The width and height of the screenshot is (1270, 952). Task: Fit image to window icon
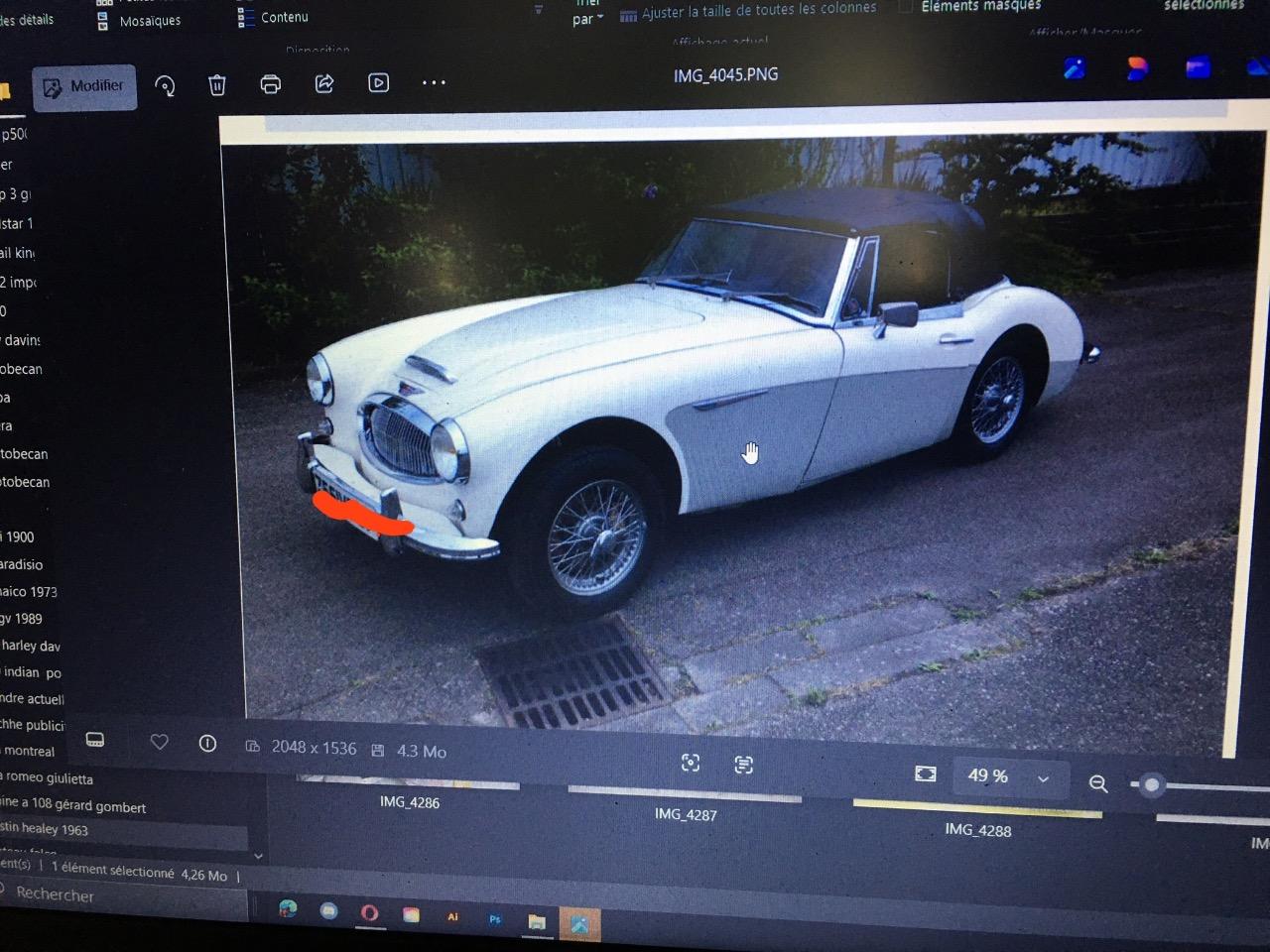925,773
